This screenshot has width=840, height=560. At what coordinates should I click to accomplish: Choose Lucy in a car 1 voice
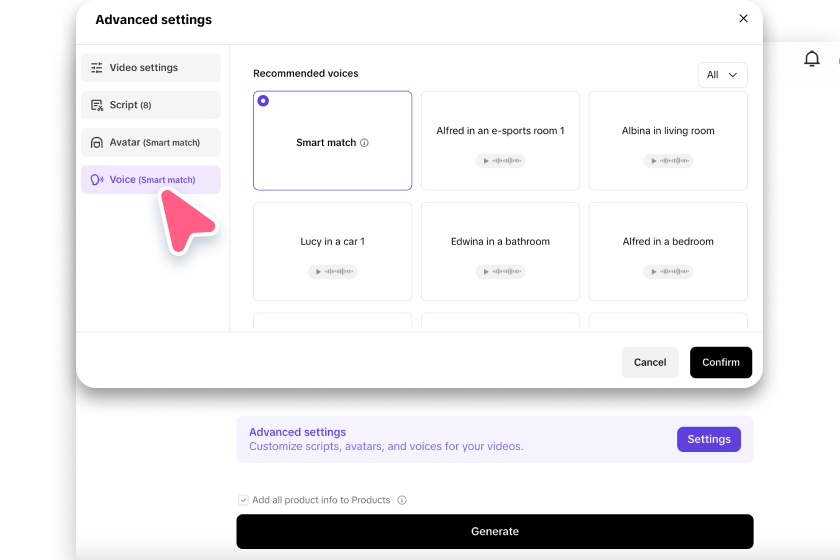click(332, 251)
